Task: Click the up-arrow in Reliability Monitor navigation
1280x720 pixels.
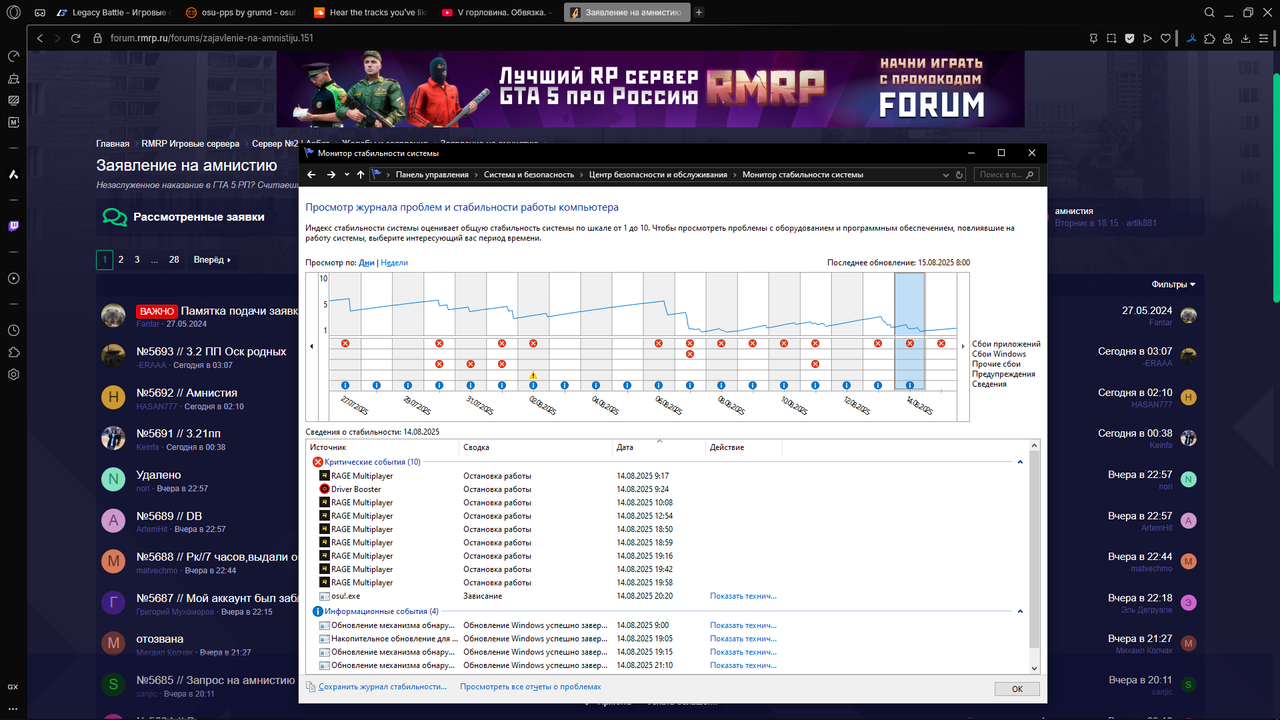Action: pos(360,174)
